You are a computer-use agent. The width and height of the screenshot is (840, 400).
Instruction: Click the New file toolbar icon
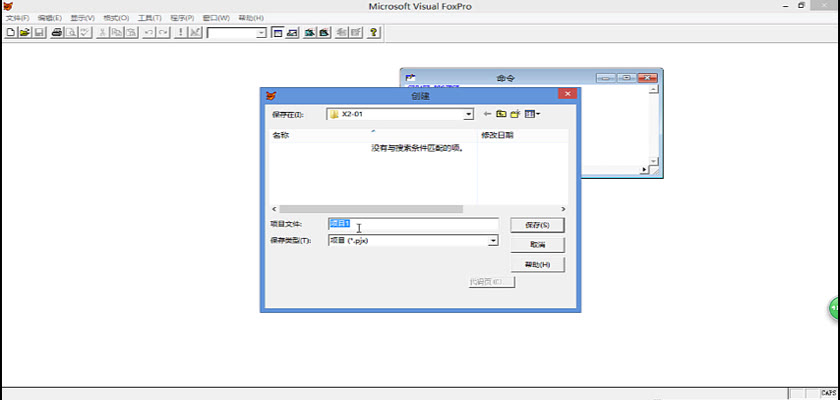[x=11, y=33]
